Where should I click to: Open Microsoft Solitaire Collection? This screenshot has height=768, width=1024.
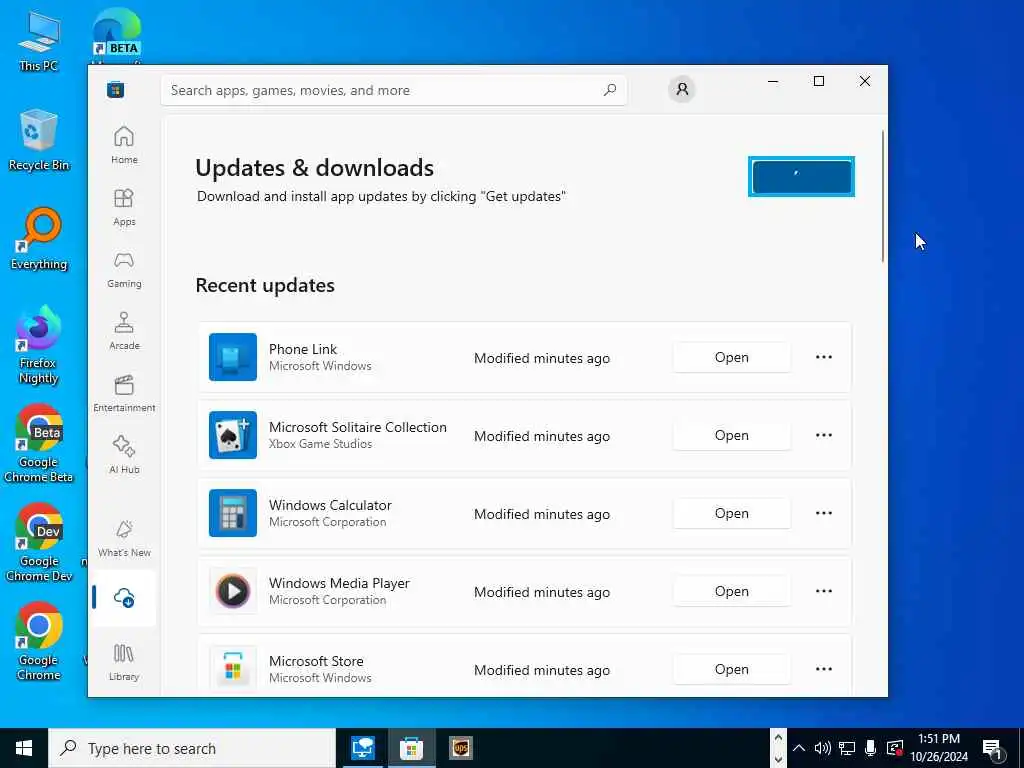tap(731, 435)
